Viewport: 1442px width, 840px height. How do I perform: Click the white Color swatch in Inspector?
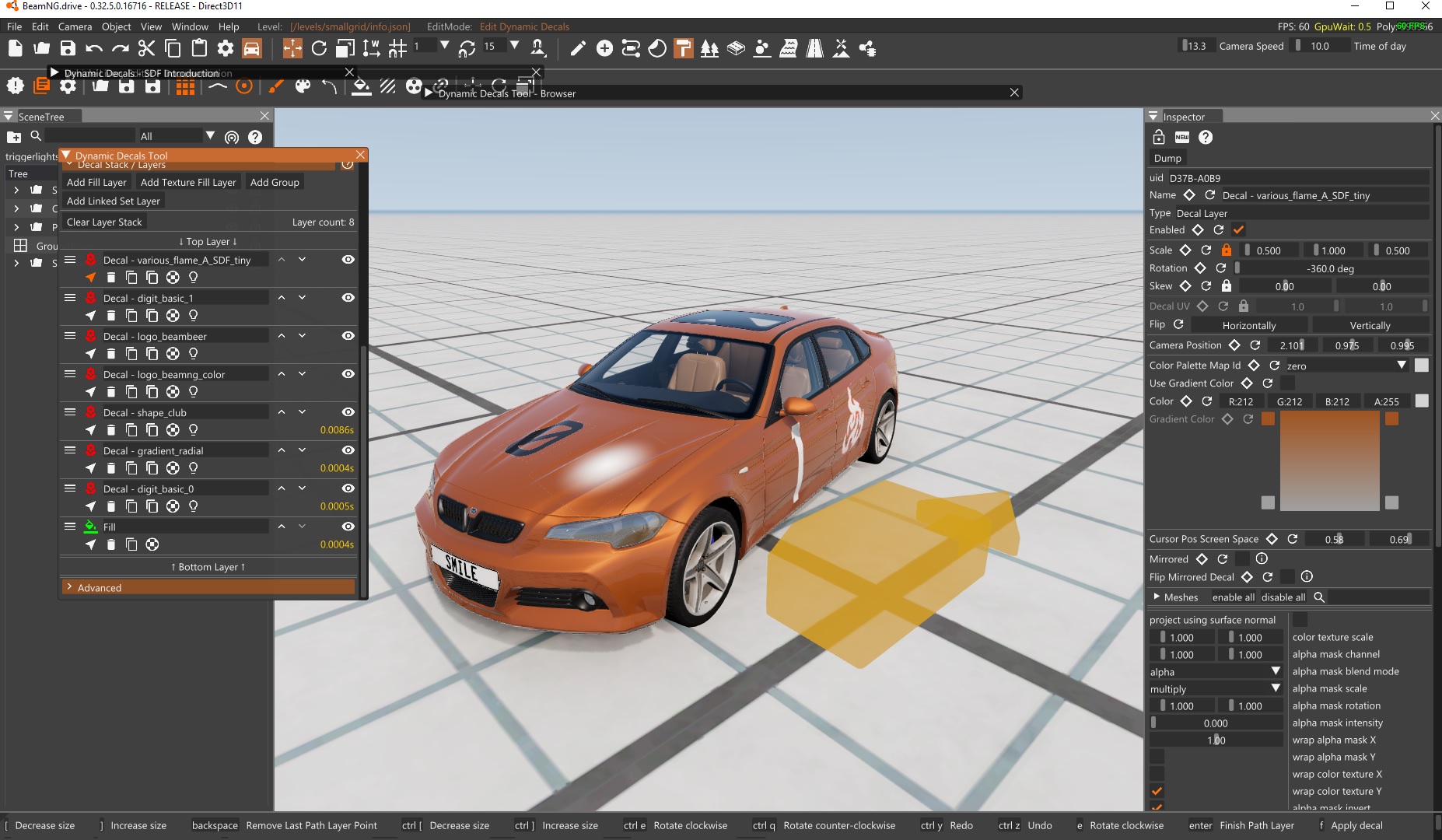1422,401
